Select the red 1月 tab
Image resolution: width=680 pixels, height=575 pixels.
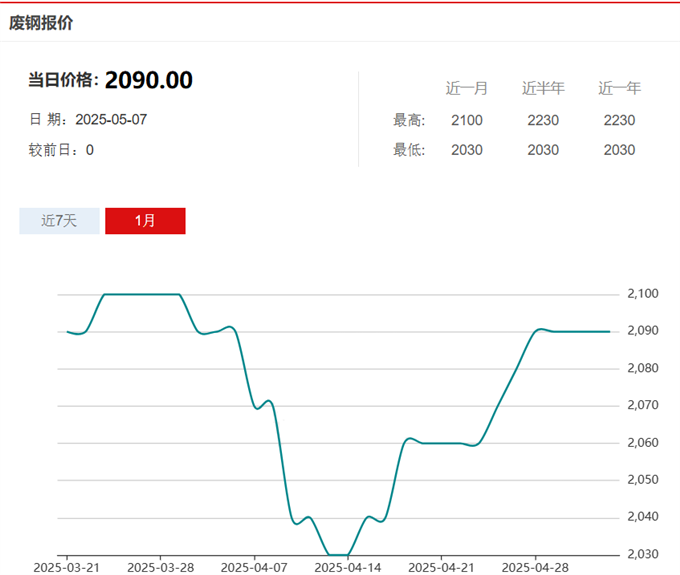click(145, 221)
